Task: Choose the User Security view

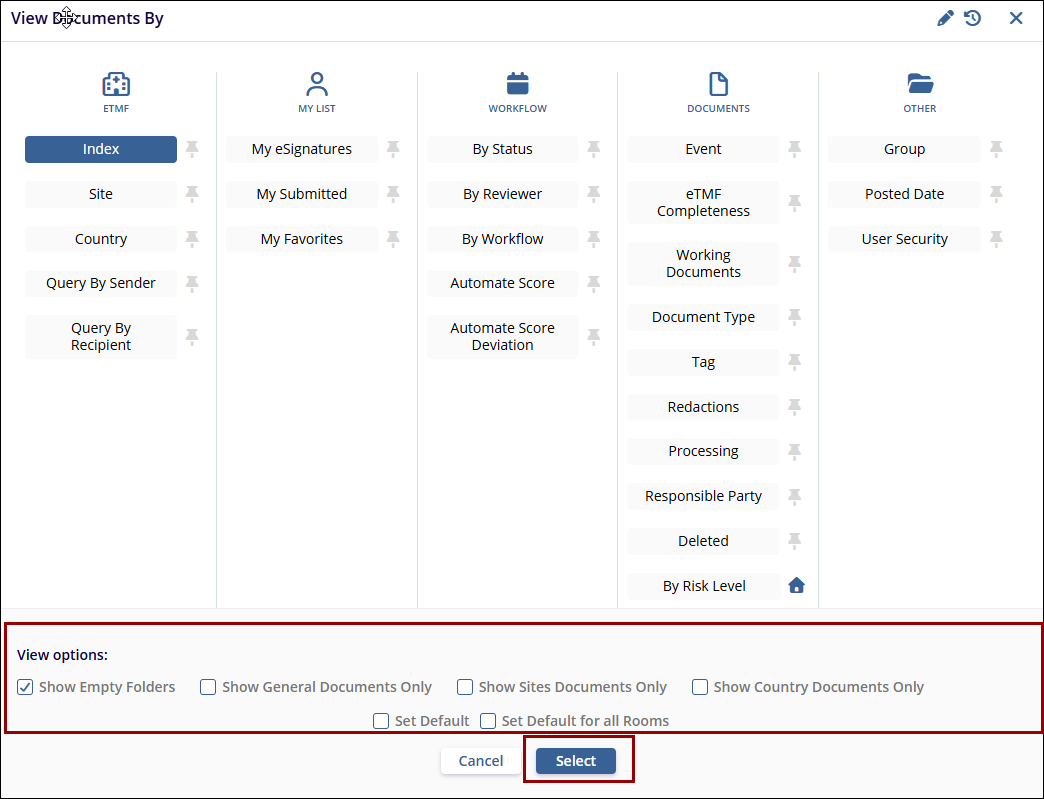Action: click(x=904, y=239)
